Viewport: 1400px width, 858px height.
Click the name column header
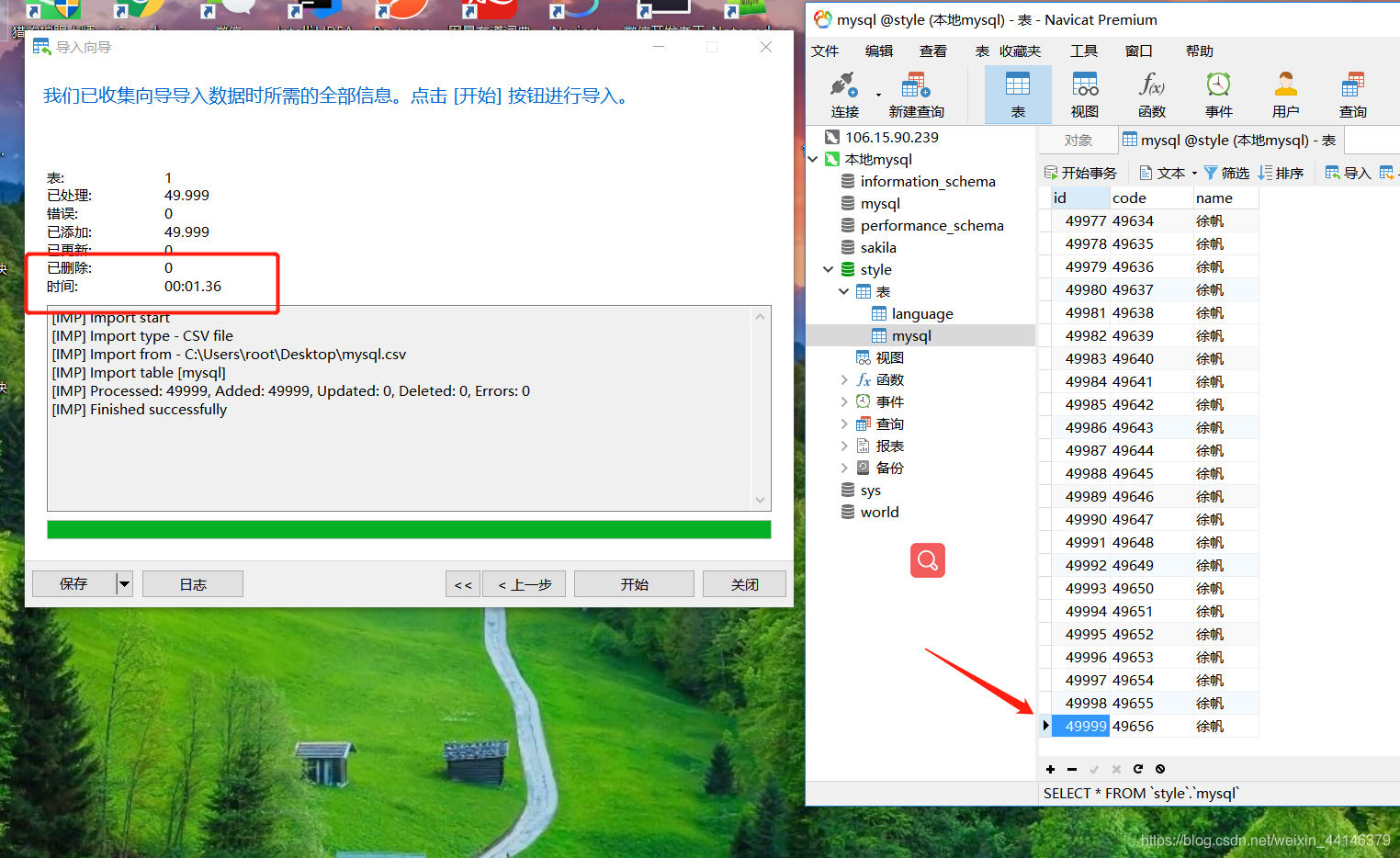(x=1225, y=198)
